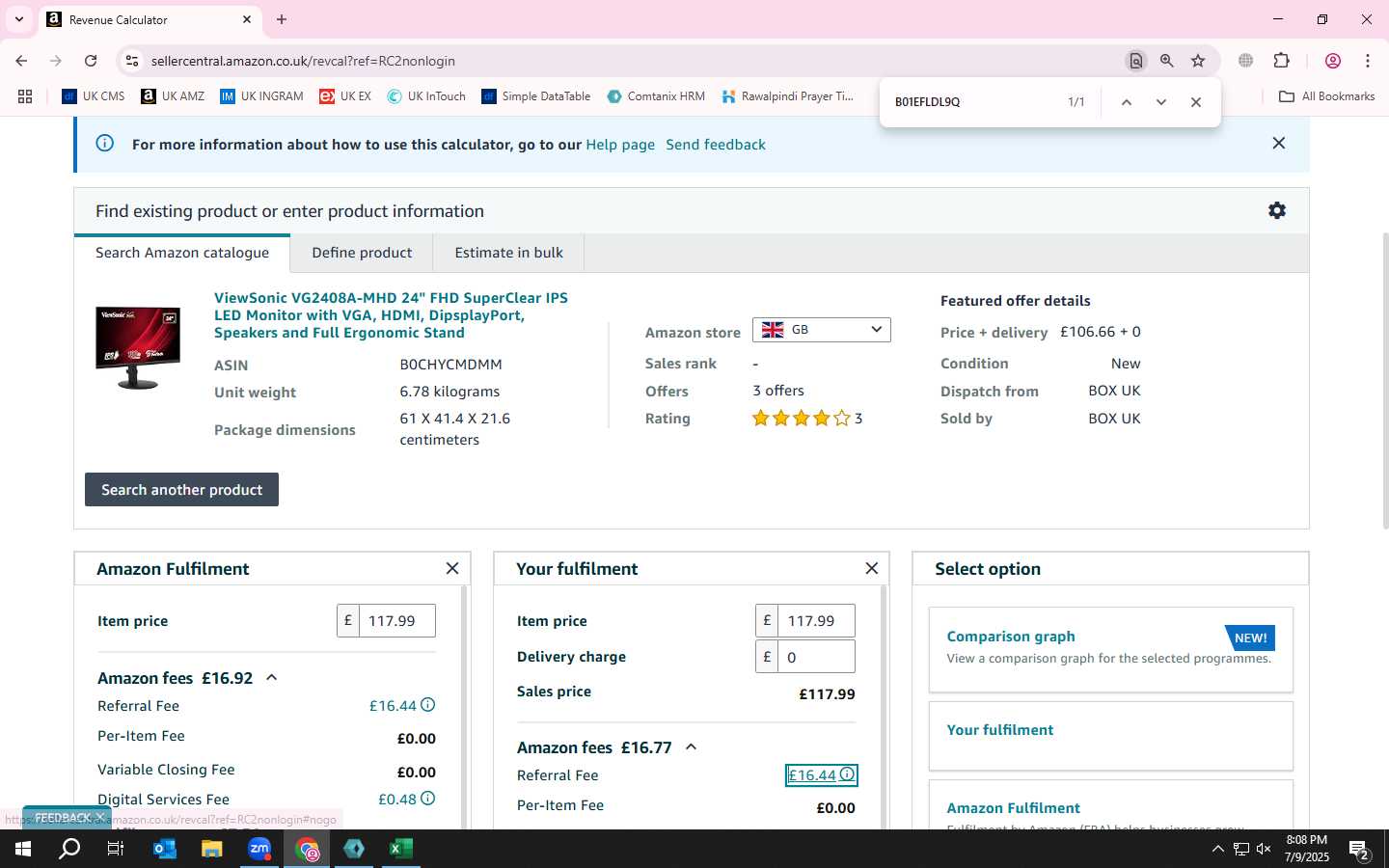Select the Your fulfilment option card
The width and height of the screenshot is (1389, 868).
coord(1110,735)
